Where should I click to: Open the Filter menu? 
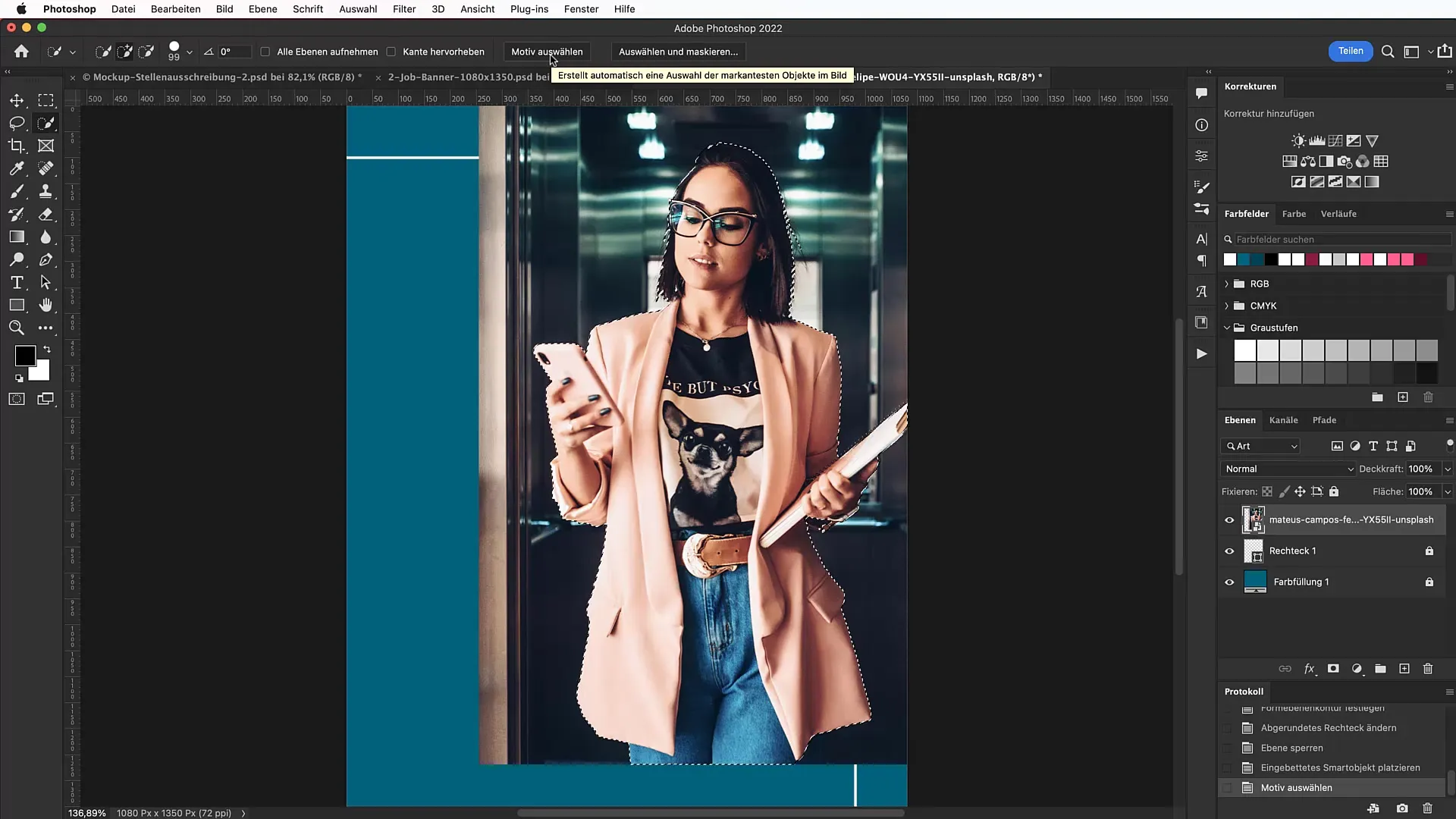[405, 9]
